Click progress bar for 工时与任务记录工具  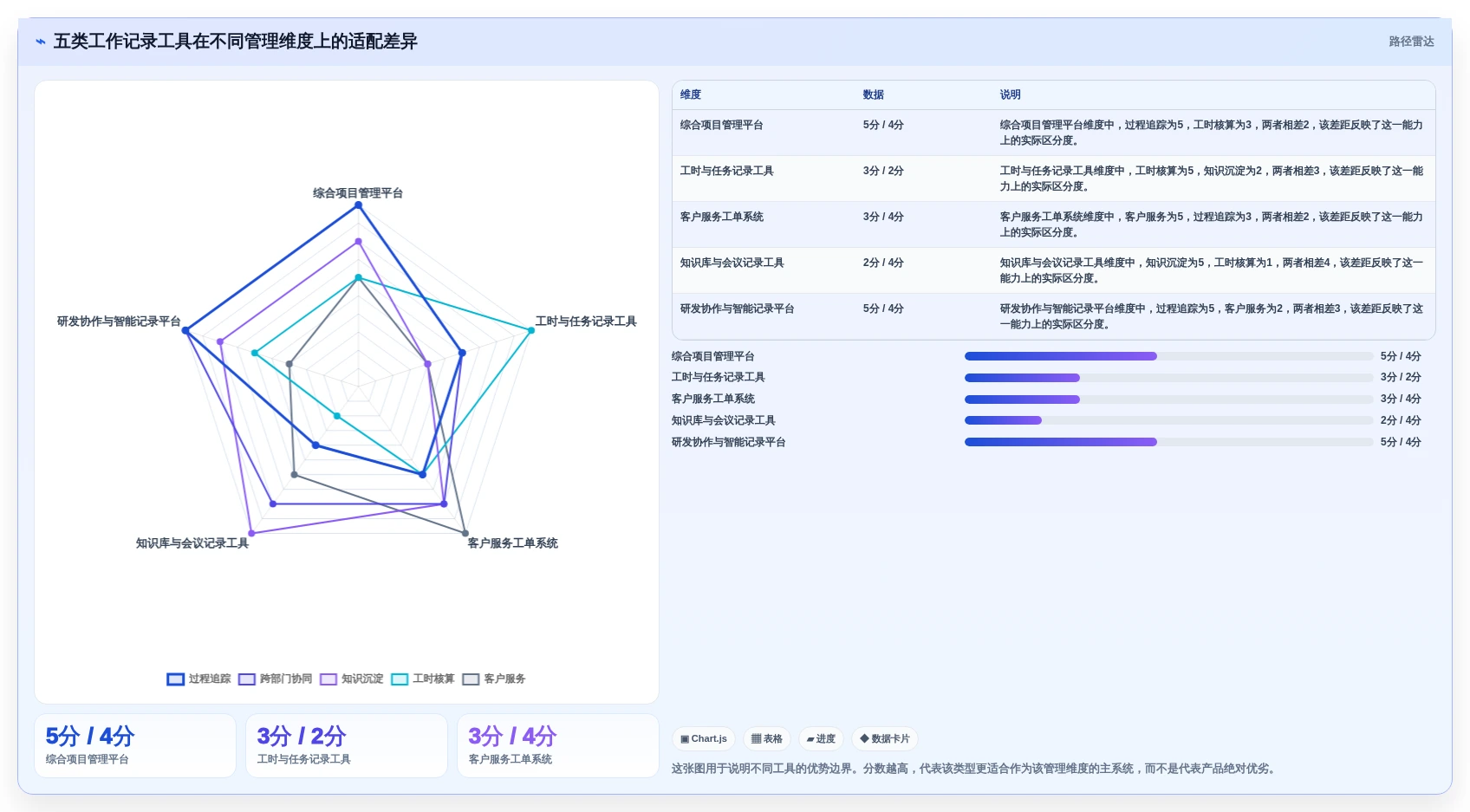[1168, 378]
